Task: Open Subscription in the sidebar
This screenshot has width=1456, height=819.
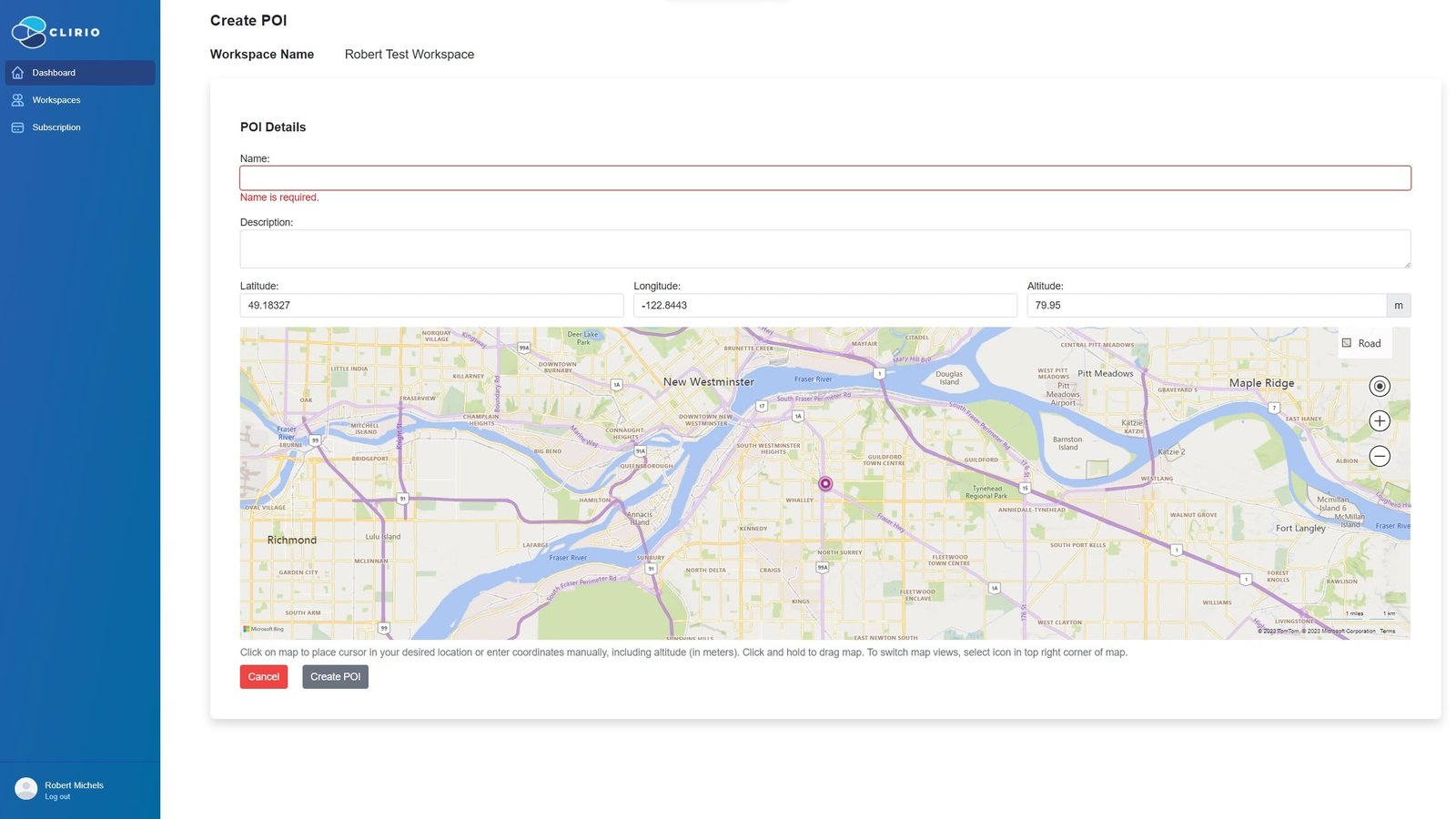Action: point(80,127)
